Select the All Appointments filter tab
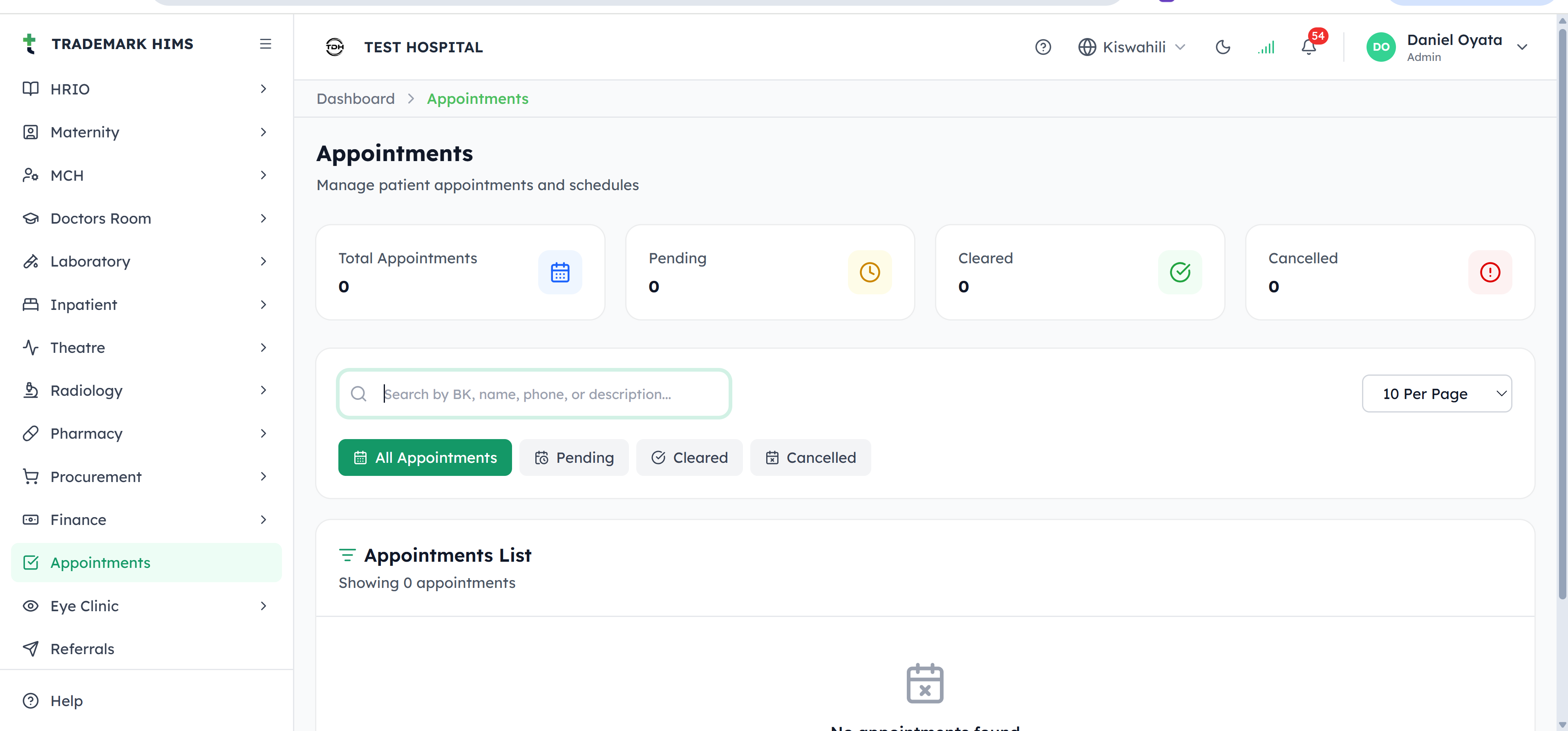 (x=425, y=457)
